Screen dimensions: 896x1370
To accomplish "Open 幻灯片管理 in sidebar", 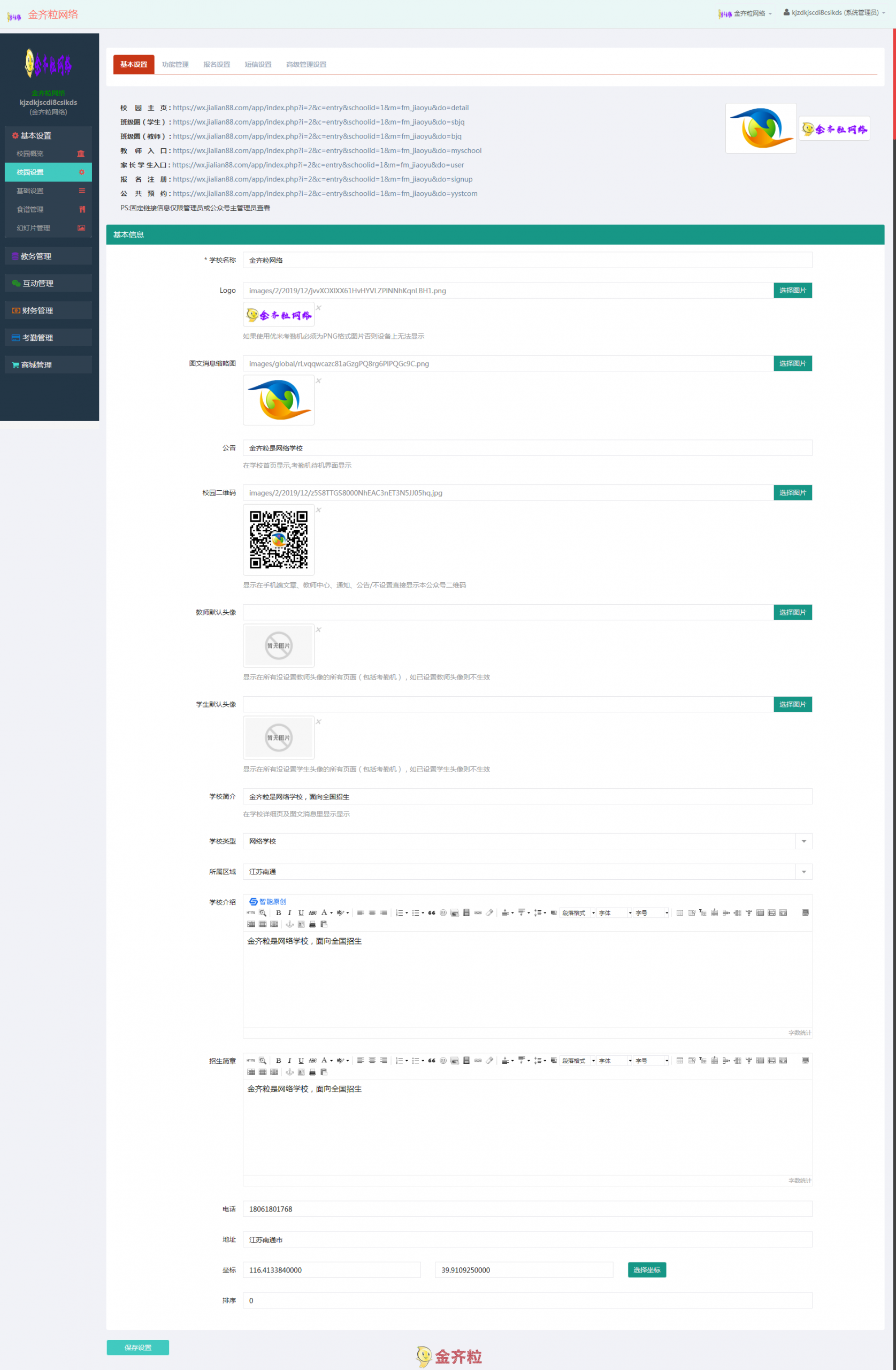I will pos(48,228).
